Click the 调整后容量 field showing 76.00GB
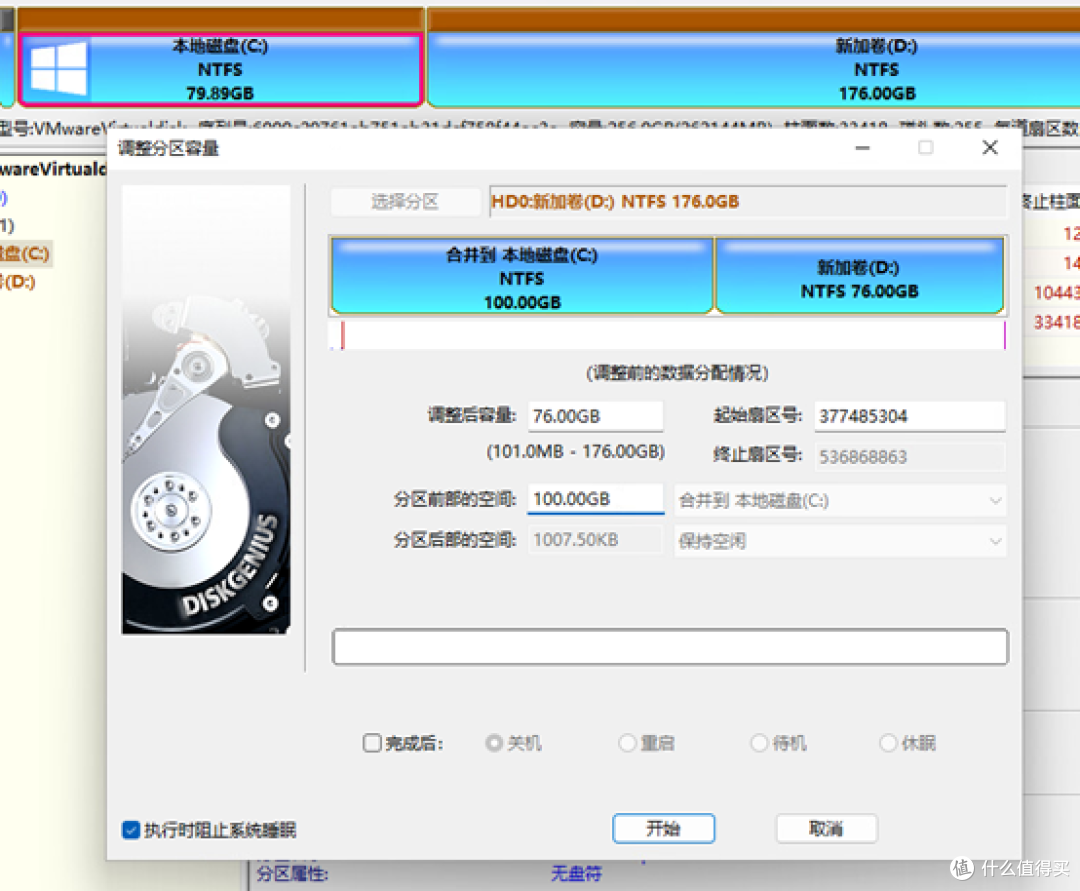1080x891 pixels. click(x=595, y=416)
